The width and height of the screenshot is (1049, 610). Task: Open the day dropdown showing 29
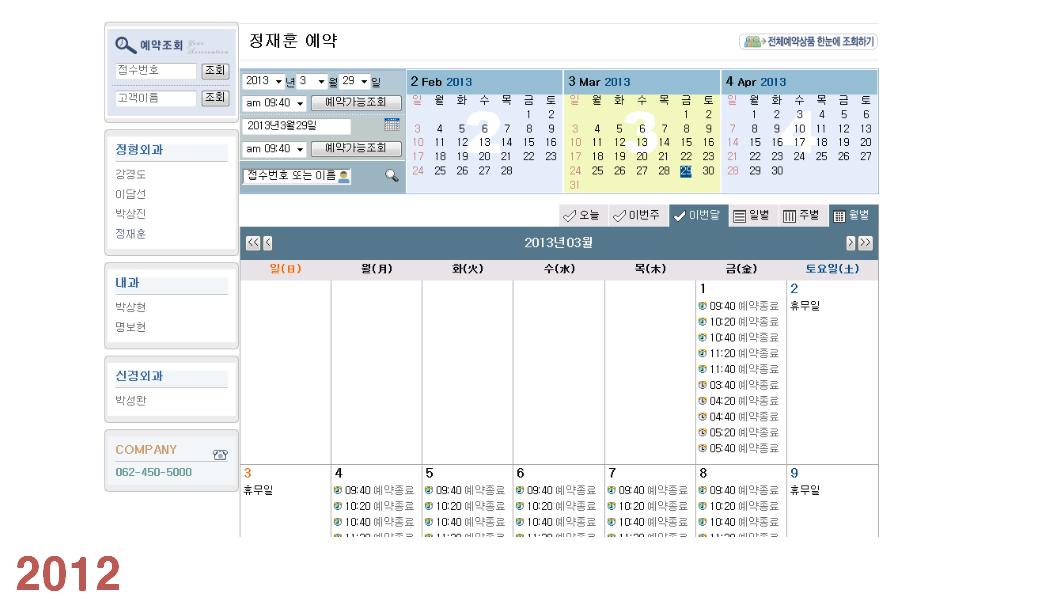coord(355,81)
